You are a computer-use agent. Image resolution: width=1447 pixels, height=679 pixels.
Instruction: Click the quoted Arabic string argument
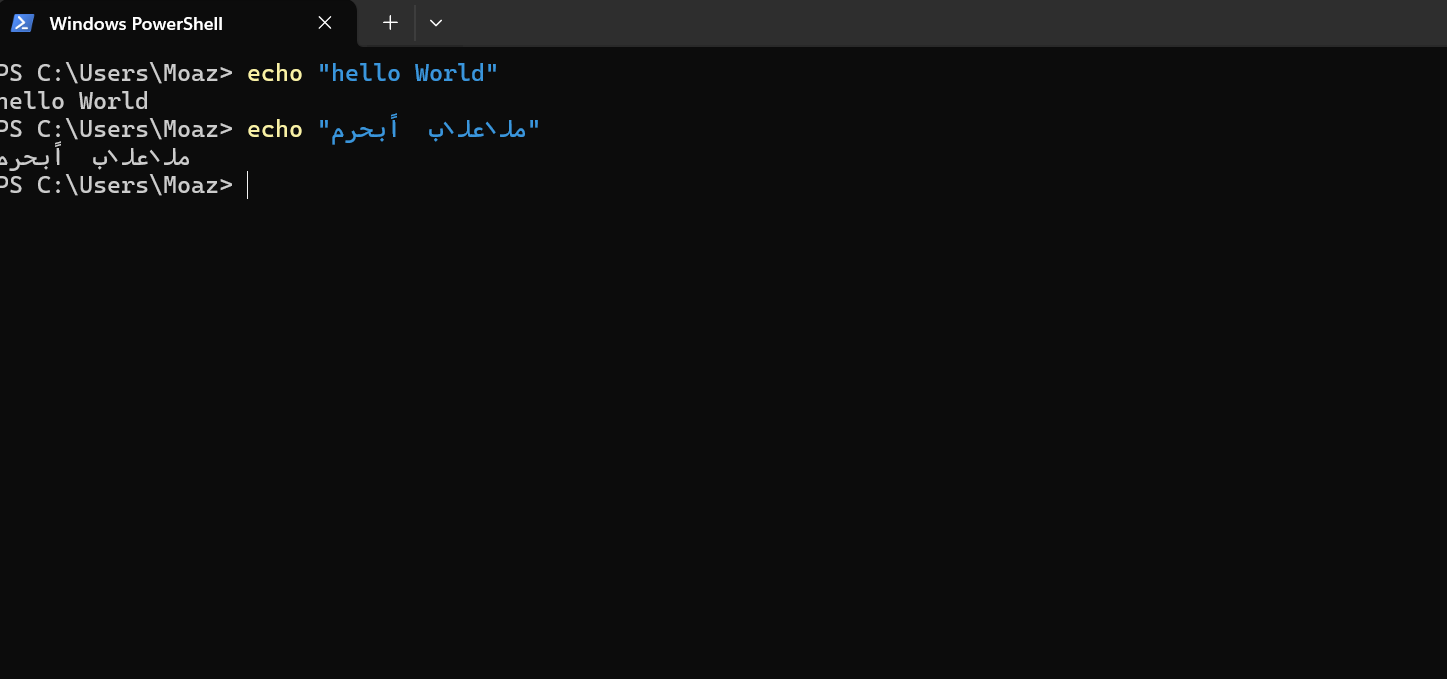coord(429,129)
